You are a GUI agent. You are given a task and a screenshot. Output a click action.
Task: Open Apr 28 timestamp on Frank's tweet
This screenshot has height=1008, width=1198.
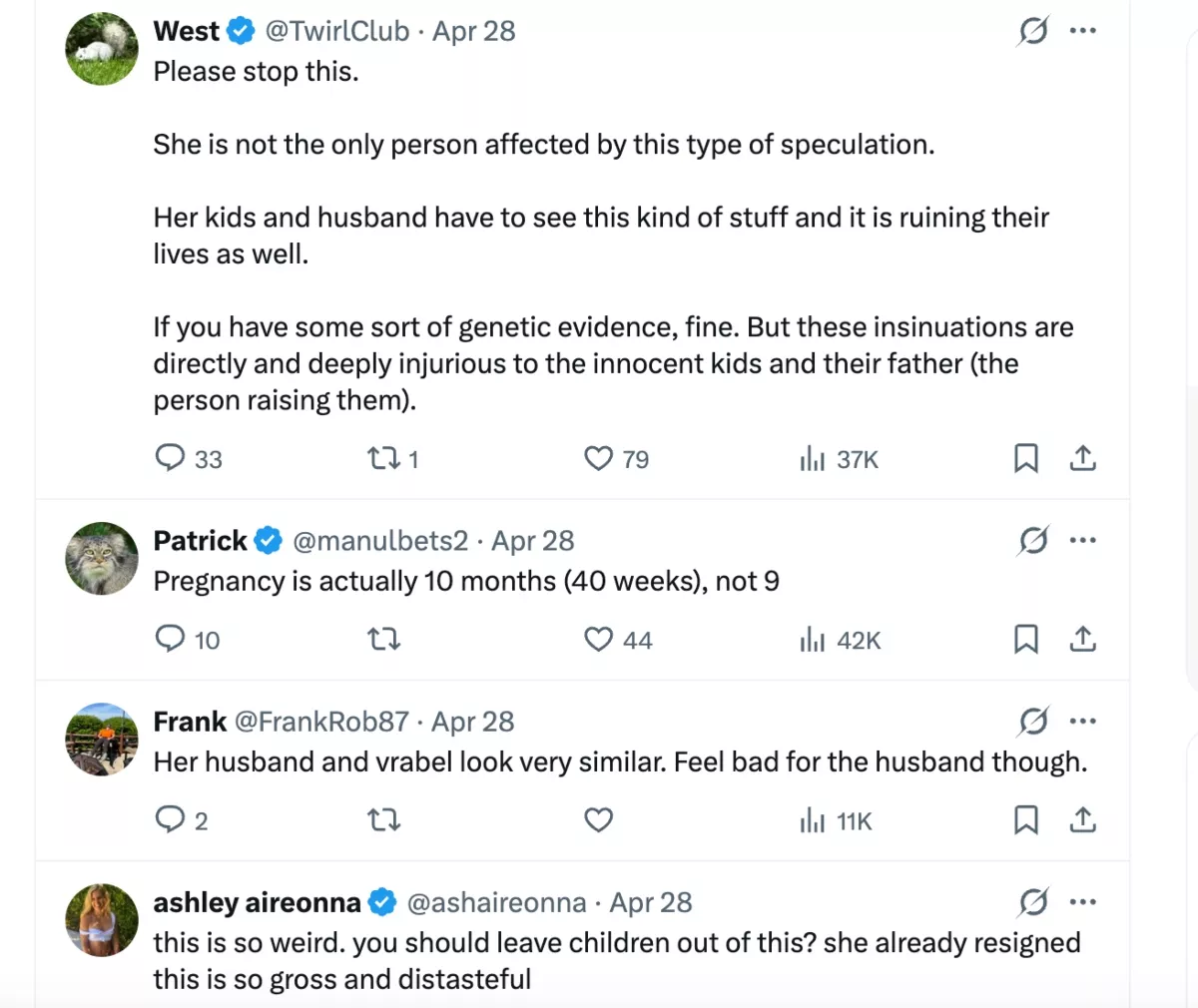(x=472, y=722)
